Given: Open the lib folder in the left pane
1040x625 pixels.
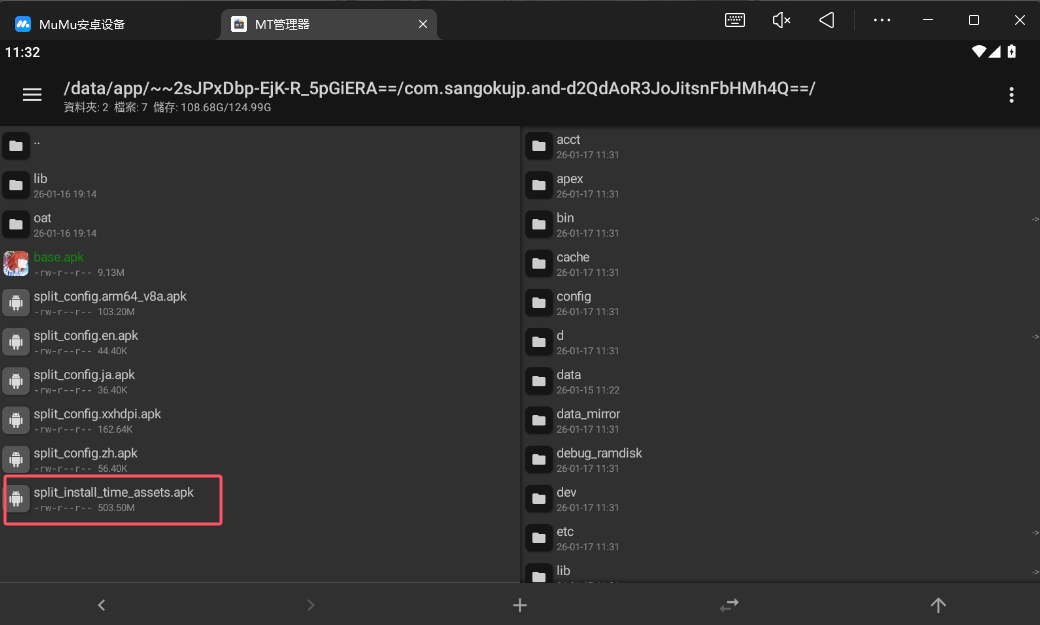Looking at the screenshot, I should [x=110, y=185].
